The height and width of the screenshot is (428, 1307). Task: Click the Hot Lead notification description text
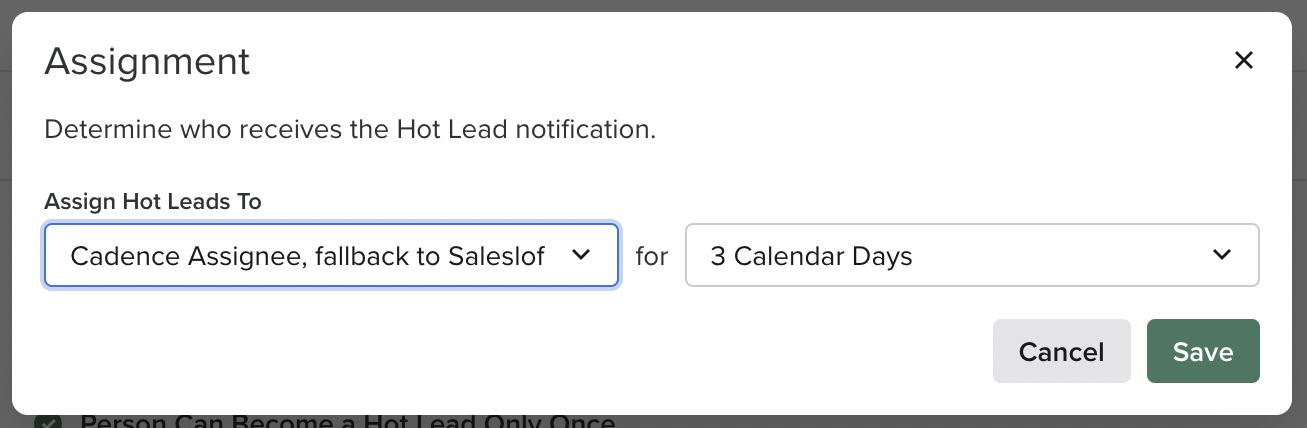pos(350,129)
